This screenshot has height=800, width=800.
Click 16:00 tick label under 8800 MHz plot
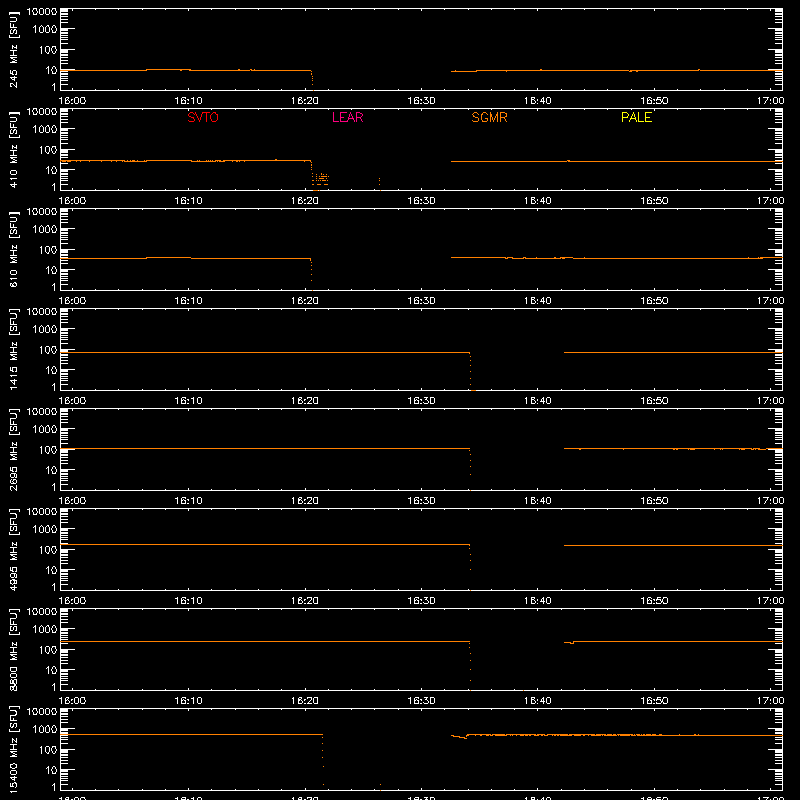pyautogui.click(x=72, y=701)
